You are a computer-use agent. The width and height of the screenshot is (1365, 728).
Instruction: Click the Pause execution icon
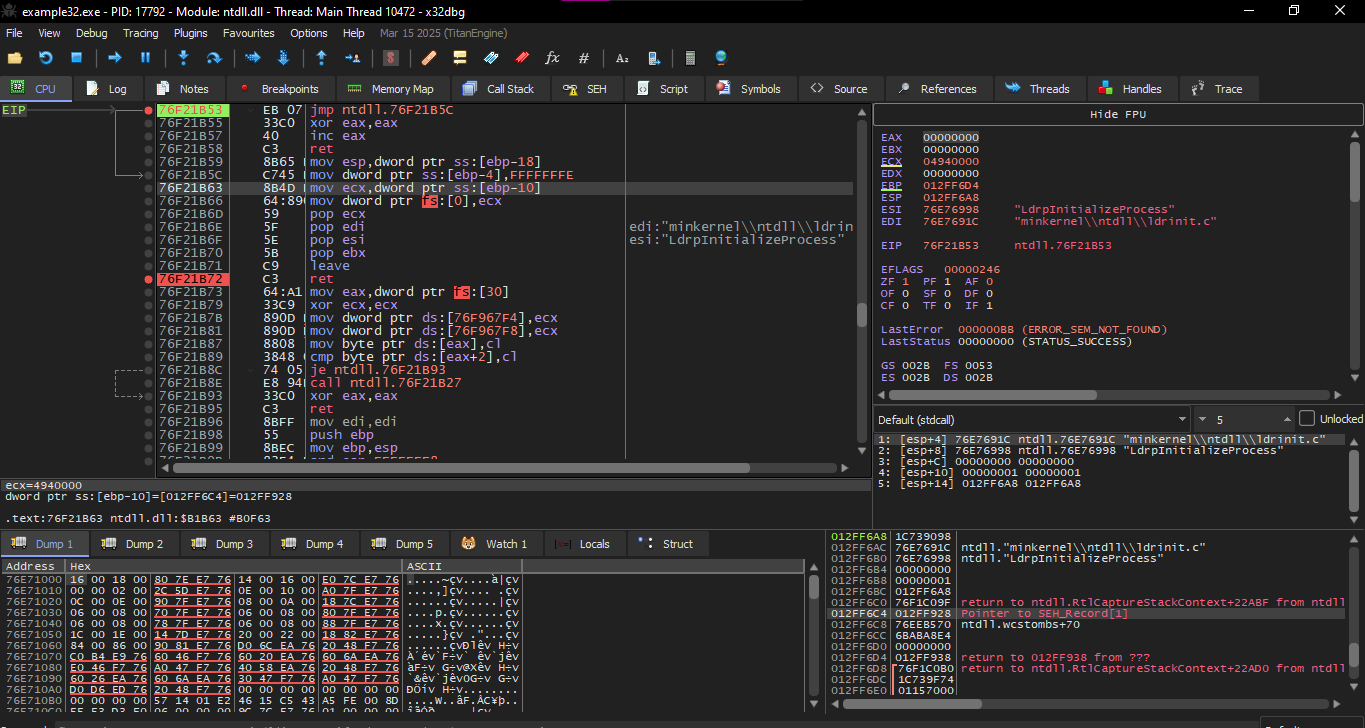click(145, 58)
